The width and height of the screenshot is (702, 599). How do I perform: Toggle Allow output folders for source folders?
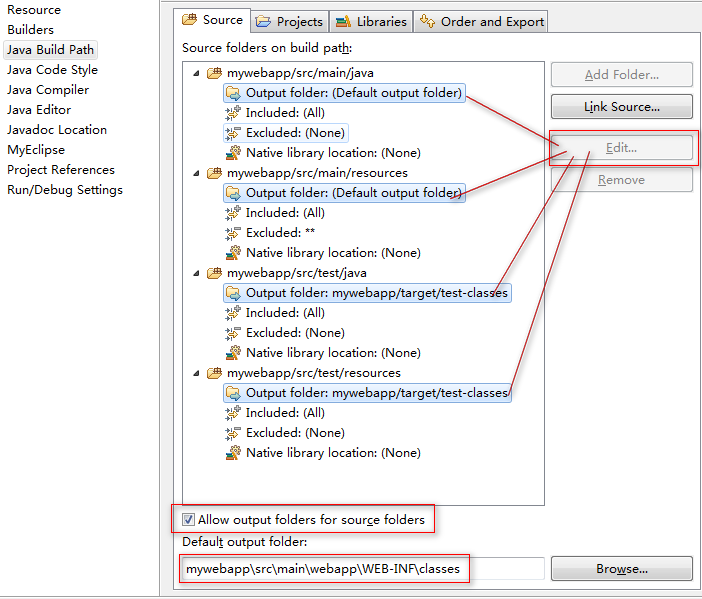coord(189,520)
